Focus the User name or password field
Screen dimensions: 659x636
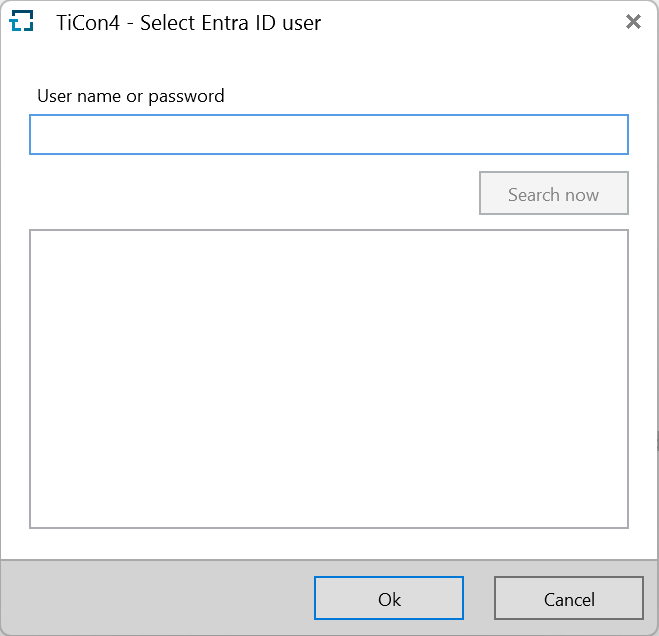tap(328, 135)
